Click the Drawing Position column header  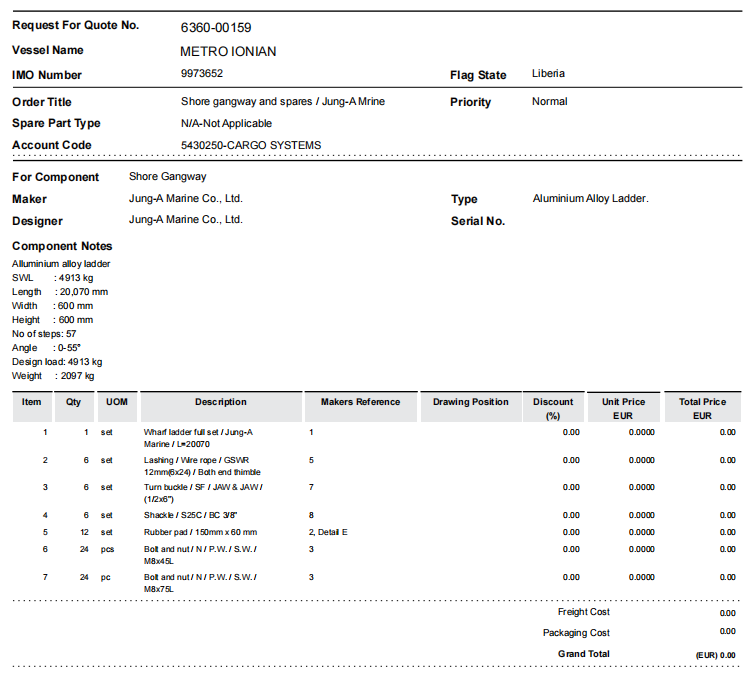pyautogui.click(x=470, y=402)
